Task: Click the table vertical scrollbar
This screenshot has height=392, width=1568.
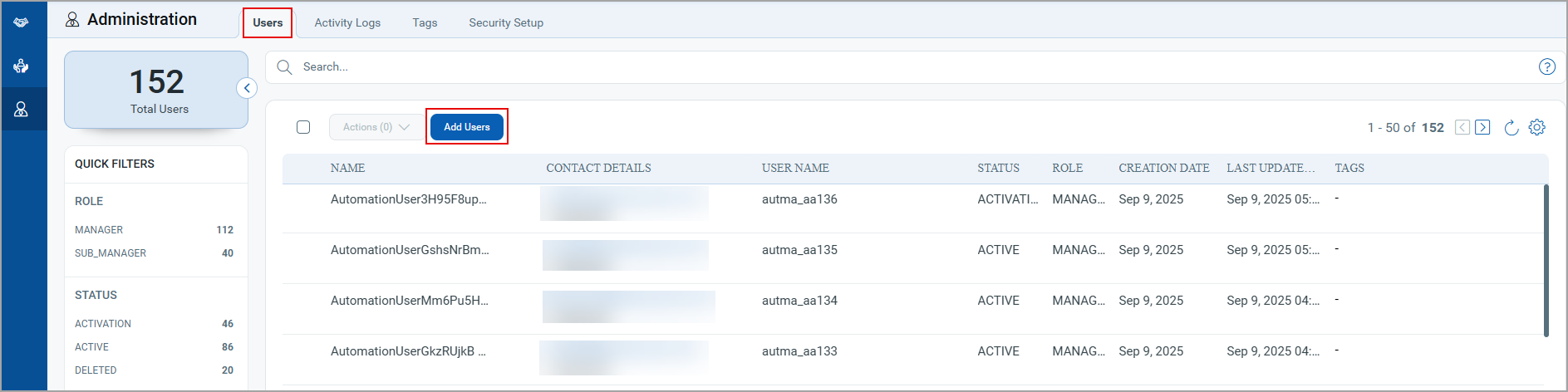Action: point(1546,261)
